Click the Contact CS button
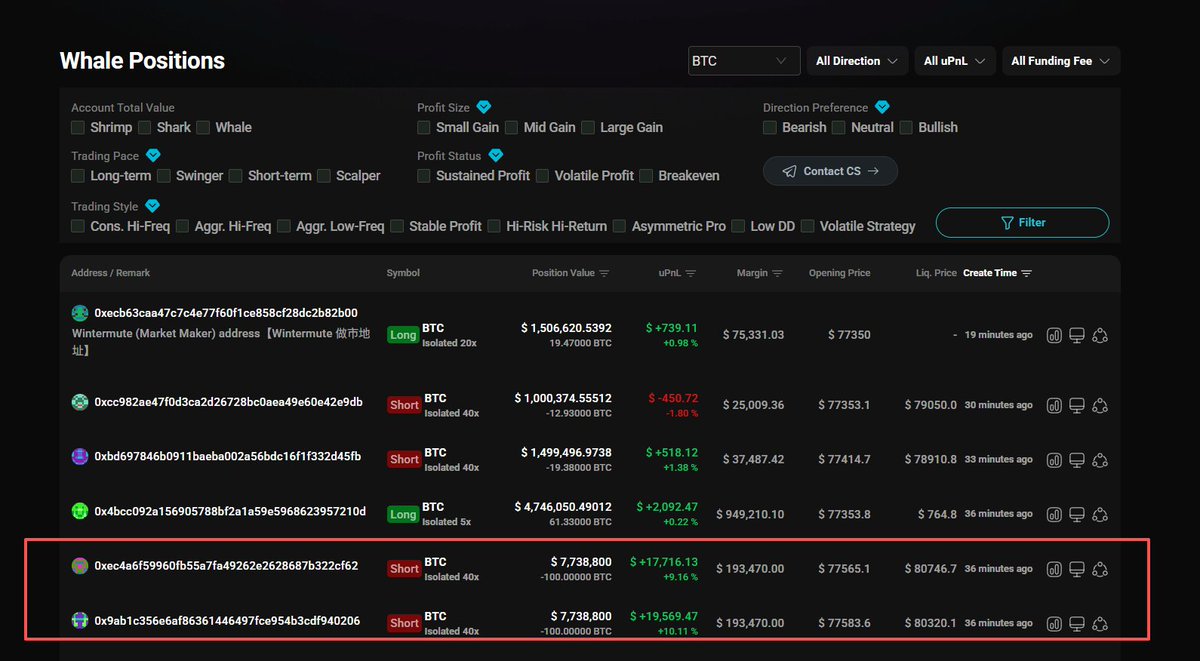This screenshot has height=661, width=1200. pos(830,171)
